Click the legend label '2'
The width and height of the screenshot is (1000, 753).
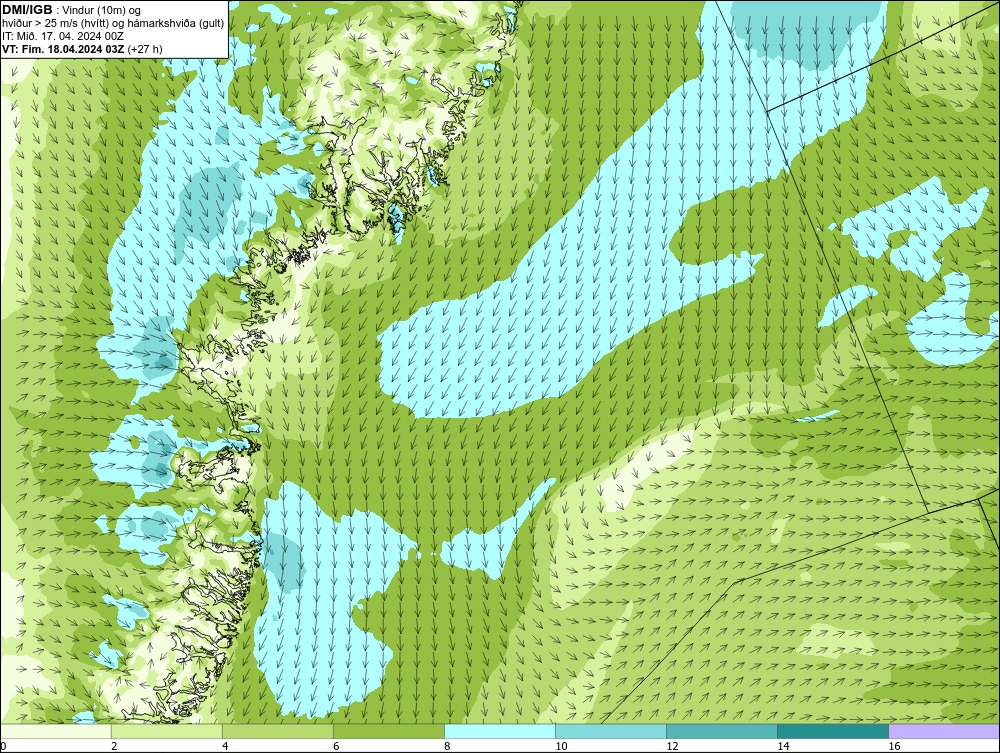114,746
